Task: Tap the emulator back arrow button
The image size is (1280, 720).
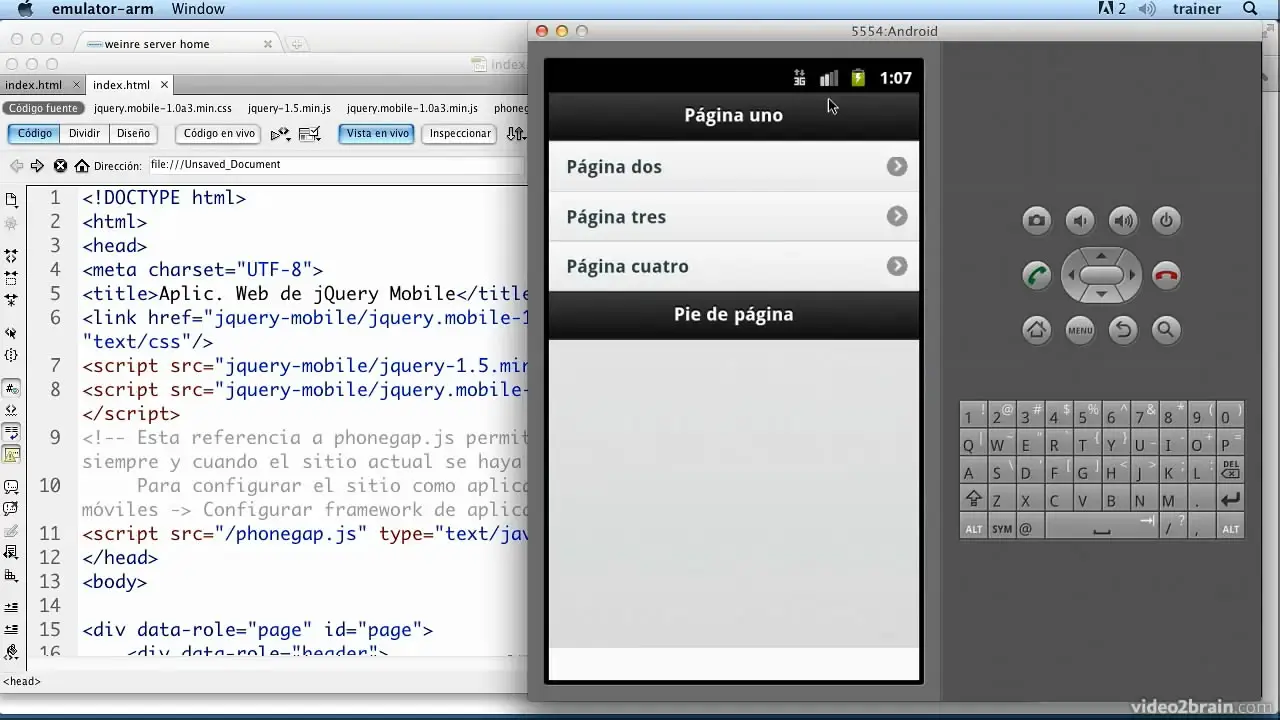Action: click(x=1123, y=329)
